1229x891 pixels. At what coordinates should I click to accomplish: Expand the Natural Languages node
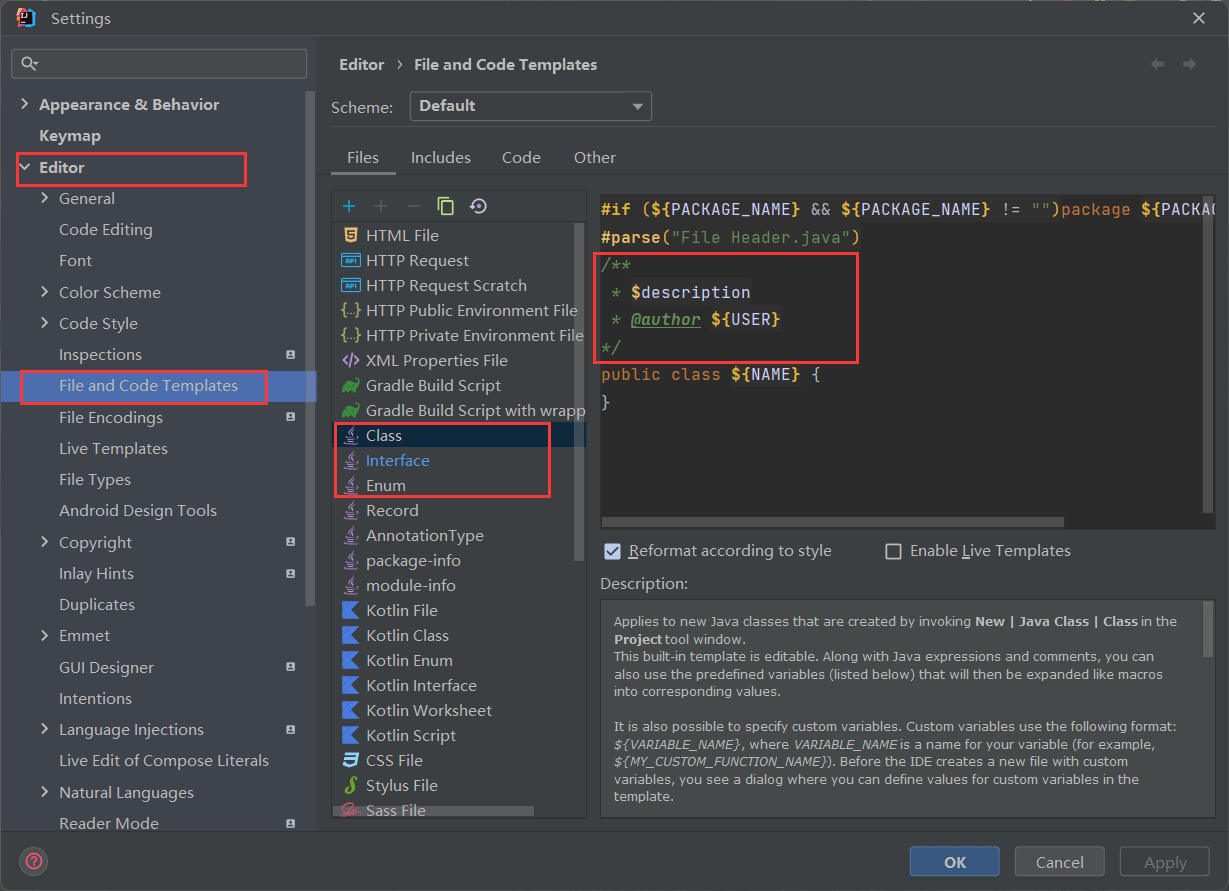coord(45,792)
